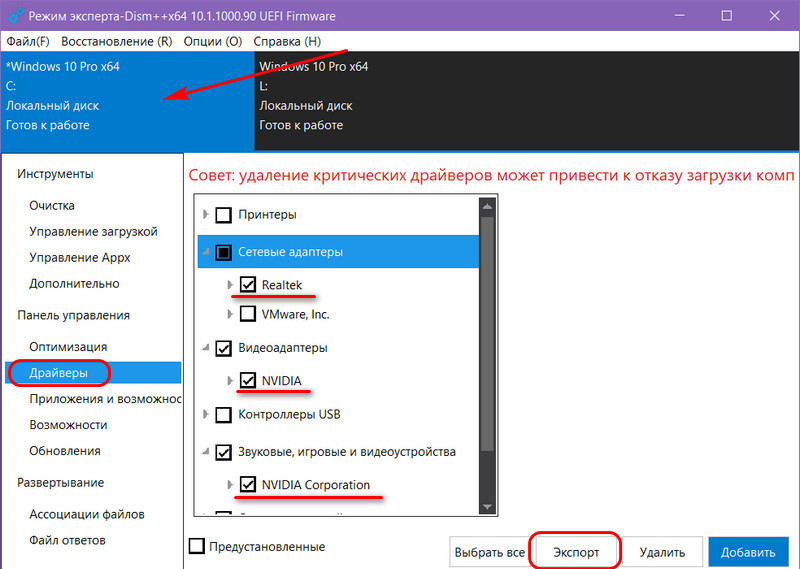Image resolution: width=800 pixels, height=569 pixels.
Task: Expand the NVIDIA video driver node
Action: (x=230, y=381)
